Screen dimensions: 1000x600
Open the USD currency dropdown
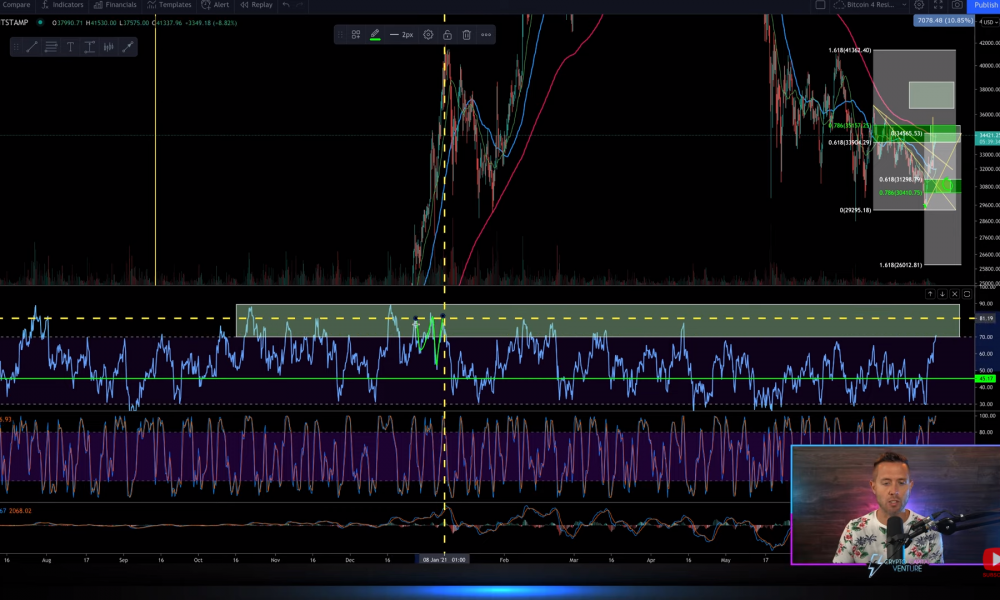[x=988, y=22]
